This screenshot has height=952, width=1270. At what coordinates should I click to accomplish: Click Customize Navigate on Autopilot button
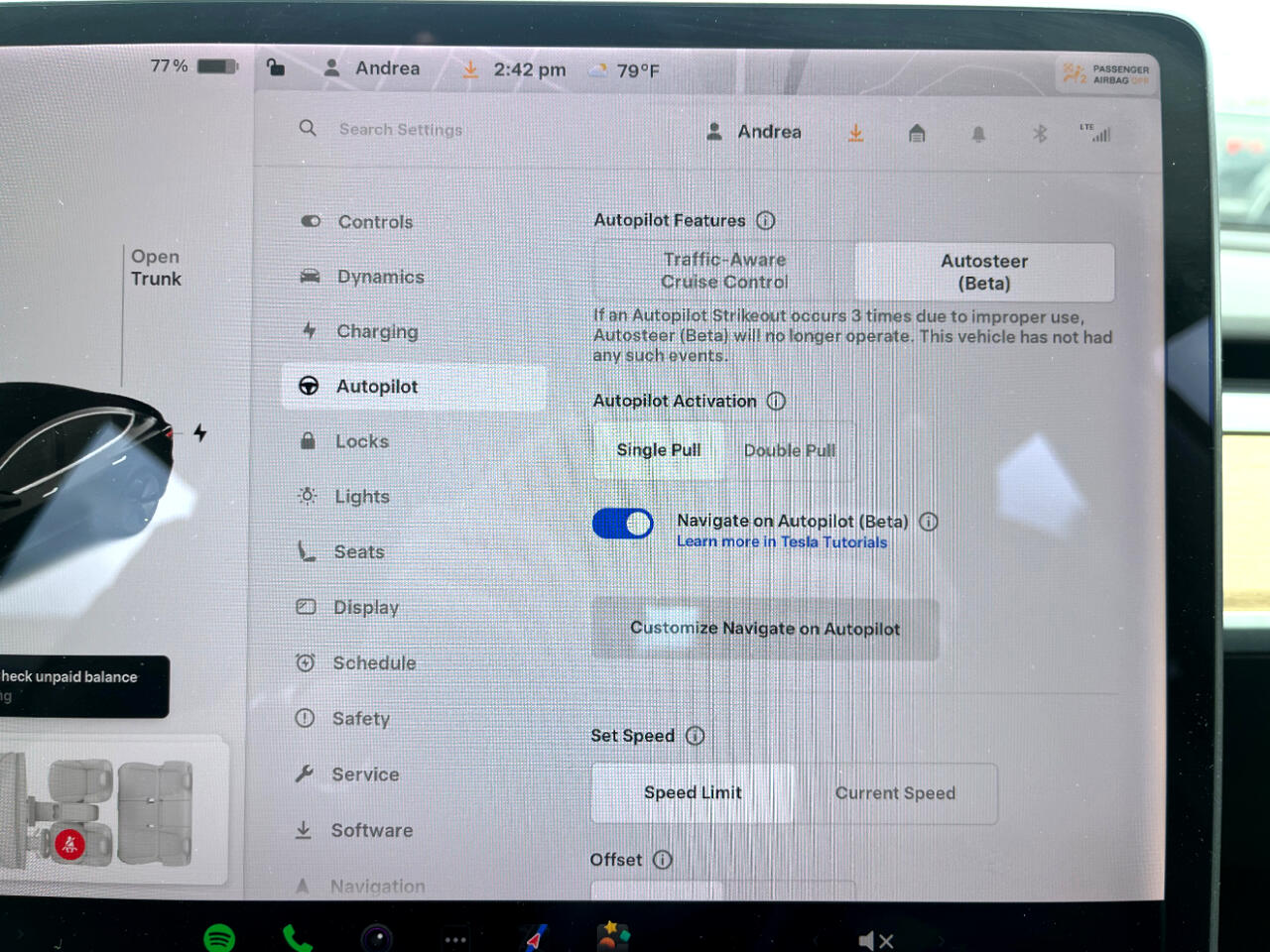tap(765, 629)
